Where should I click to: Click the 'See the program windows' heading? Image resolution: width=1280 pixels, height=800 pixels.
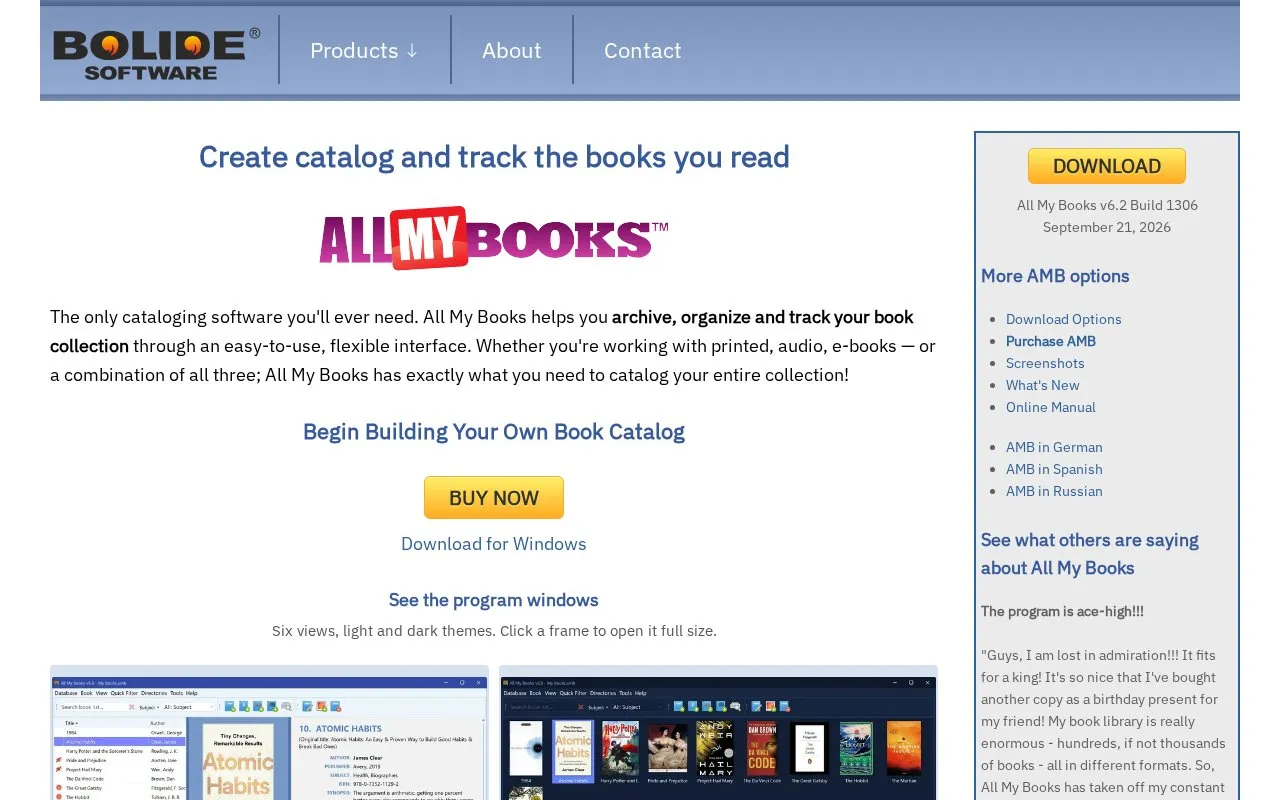494,600
